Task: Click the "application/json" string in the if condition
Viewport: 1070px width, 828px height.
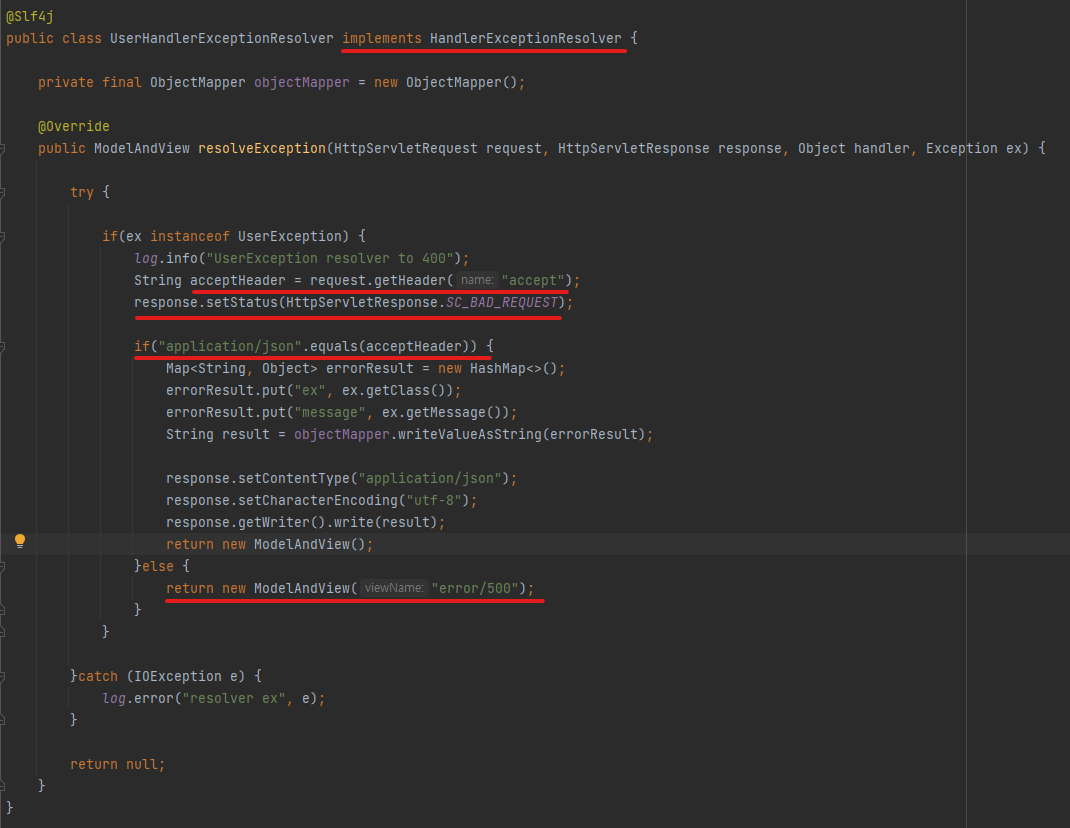Action: click(x=230, y=346)
